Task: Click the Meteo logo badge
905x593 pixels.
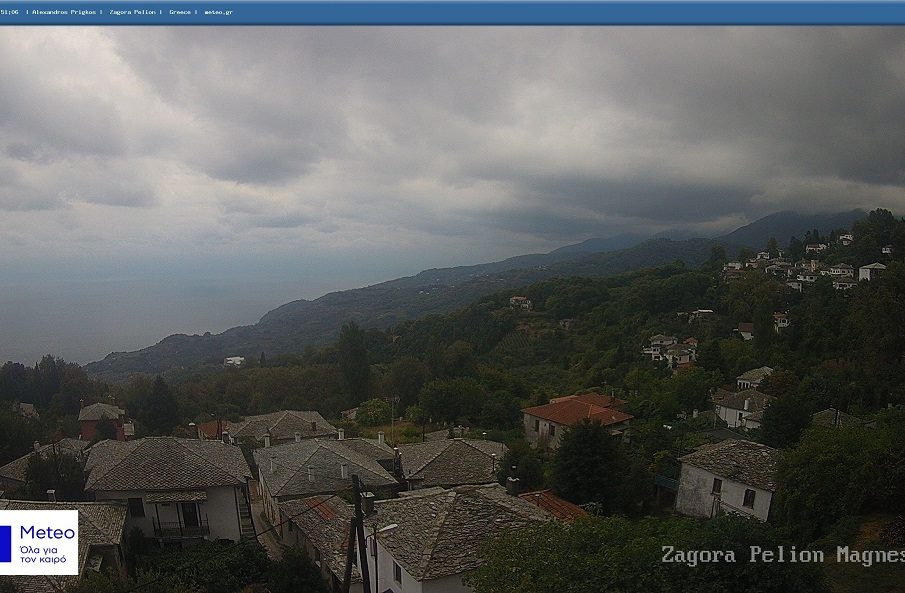Action: tap(39, 542)
